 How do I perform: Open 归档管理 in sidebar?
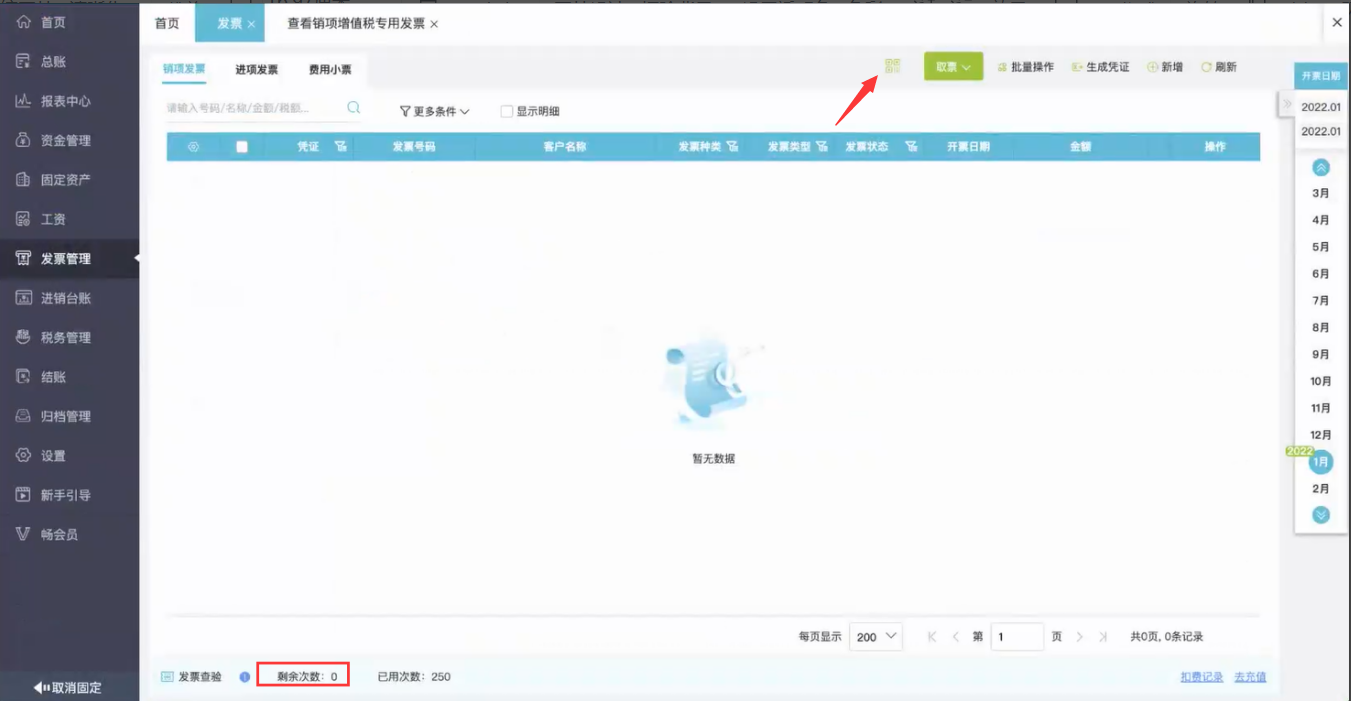pos(69,416)
